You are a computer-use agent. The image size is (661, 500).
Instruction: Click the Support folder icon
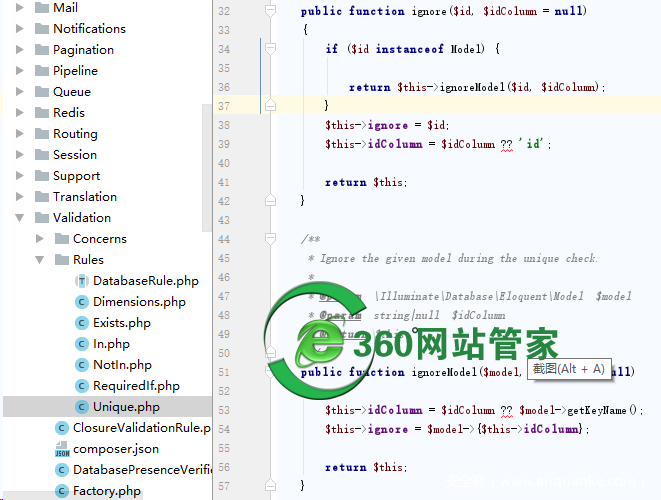click(42, 175)
